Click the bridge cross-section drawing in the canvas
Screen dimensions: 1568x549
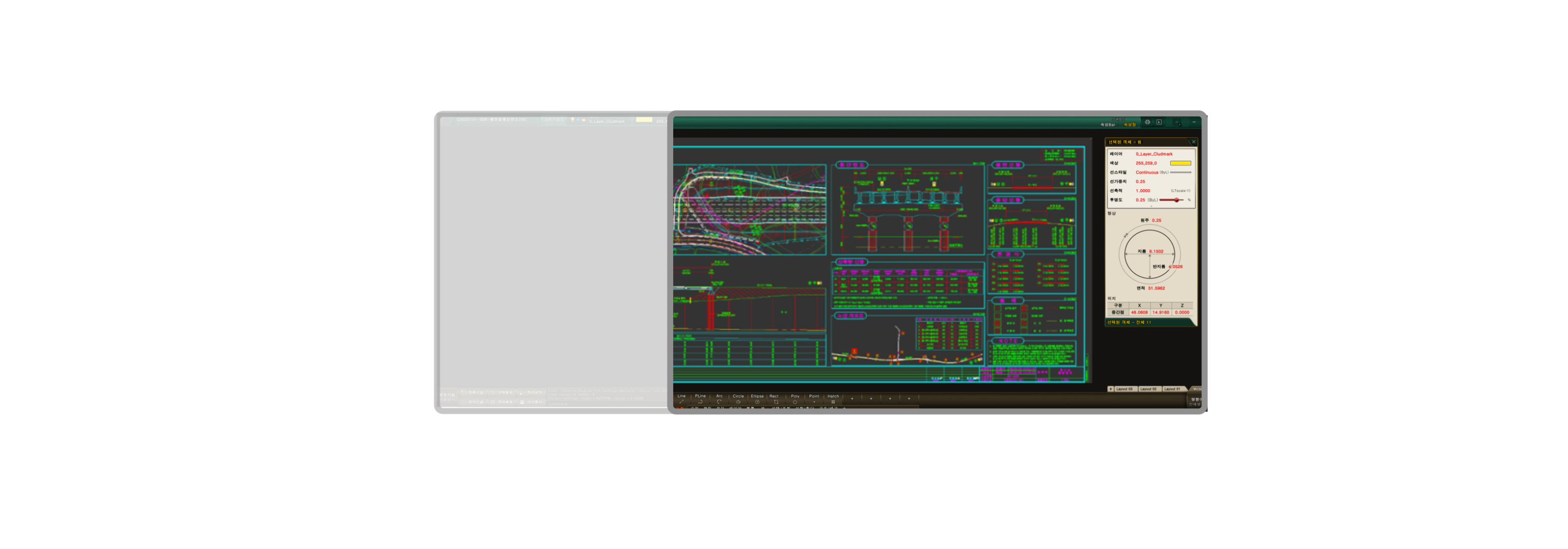(x=907, y=208)
